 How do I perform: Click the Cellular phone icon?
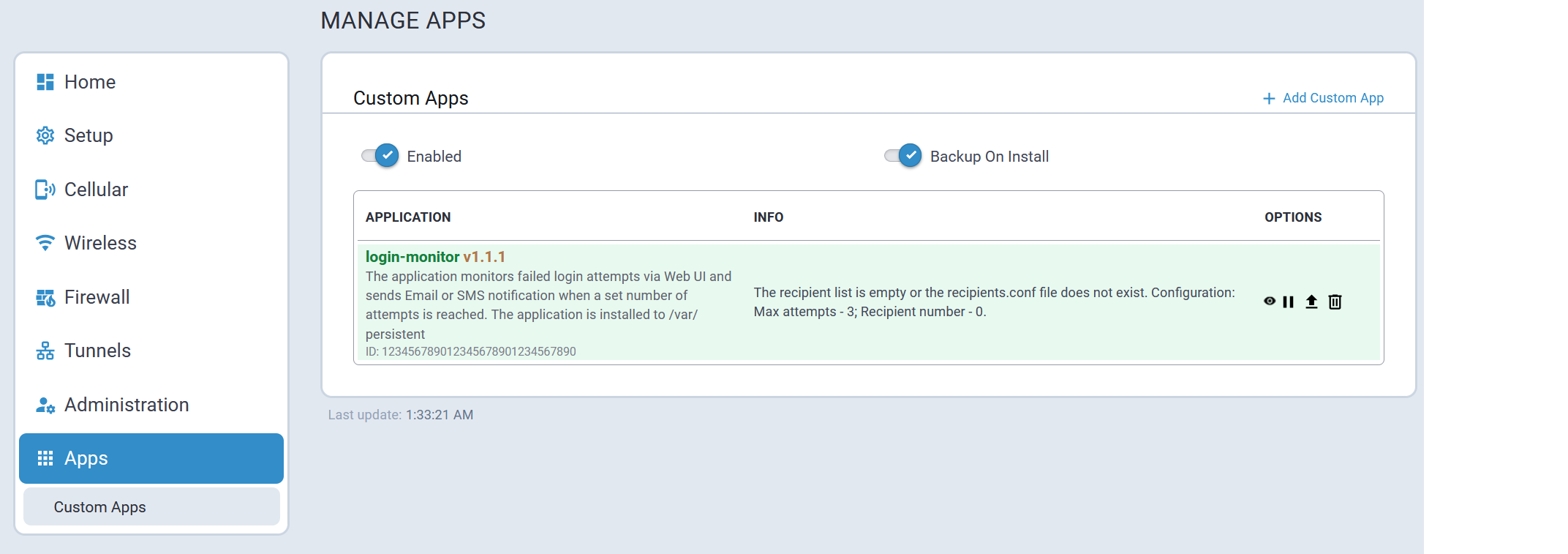click(45, 190)
